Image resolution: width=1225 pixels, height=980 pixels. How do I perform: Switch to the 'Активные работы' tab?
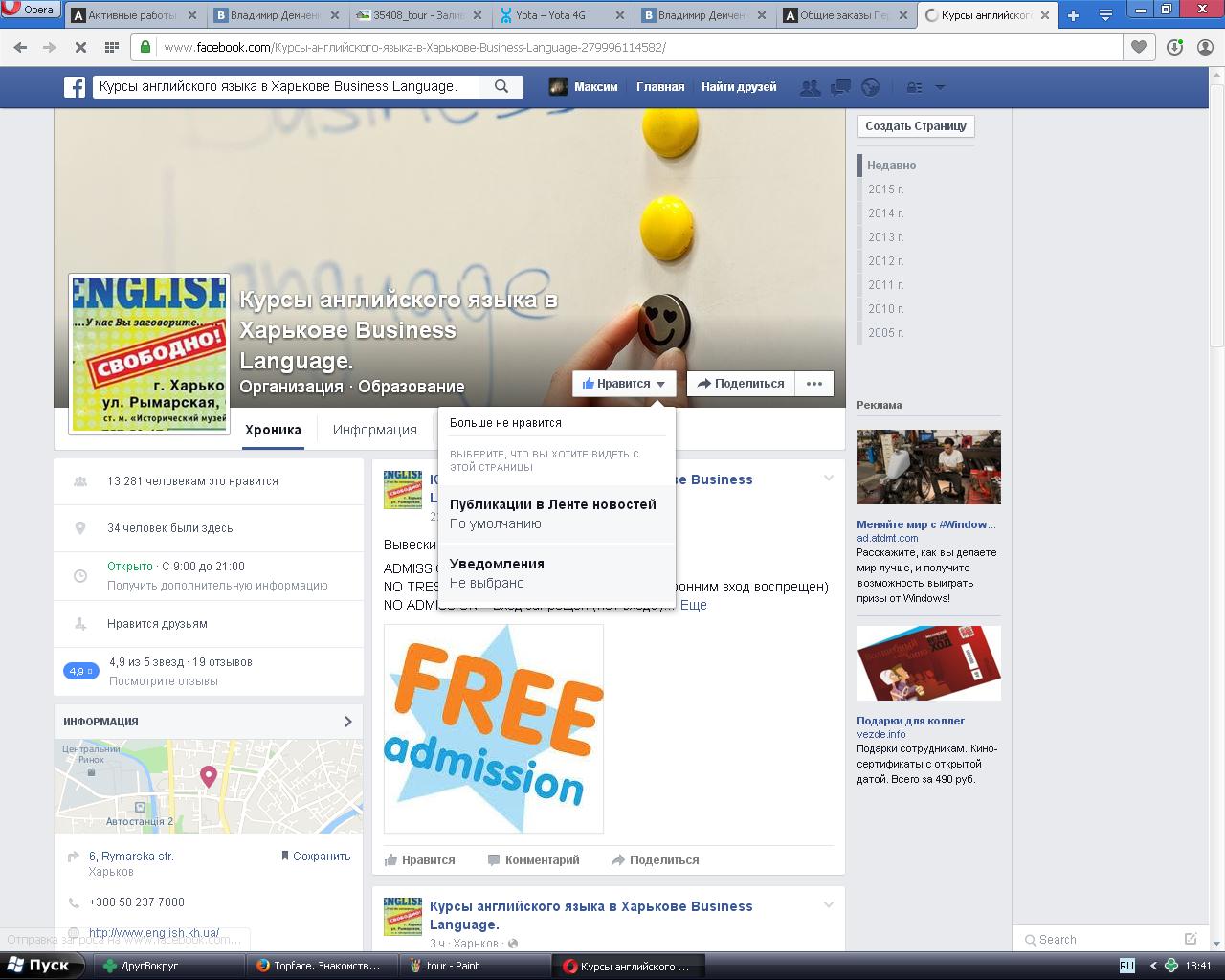tap(135, 15)
